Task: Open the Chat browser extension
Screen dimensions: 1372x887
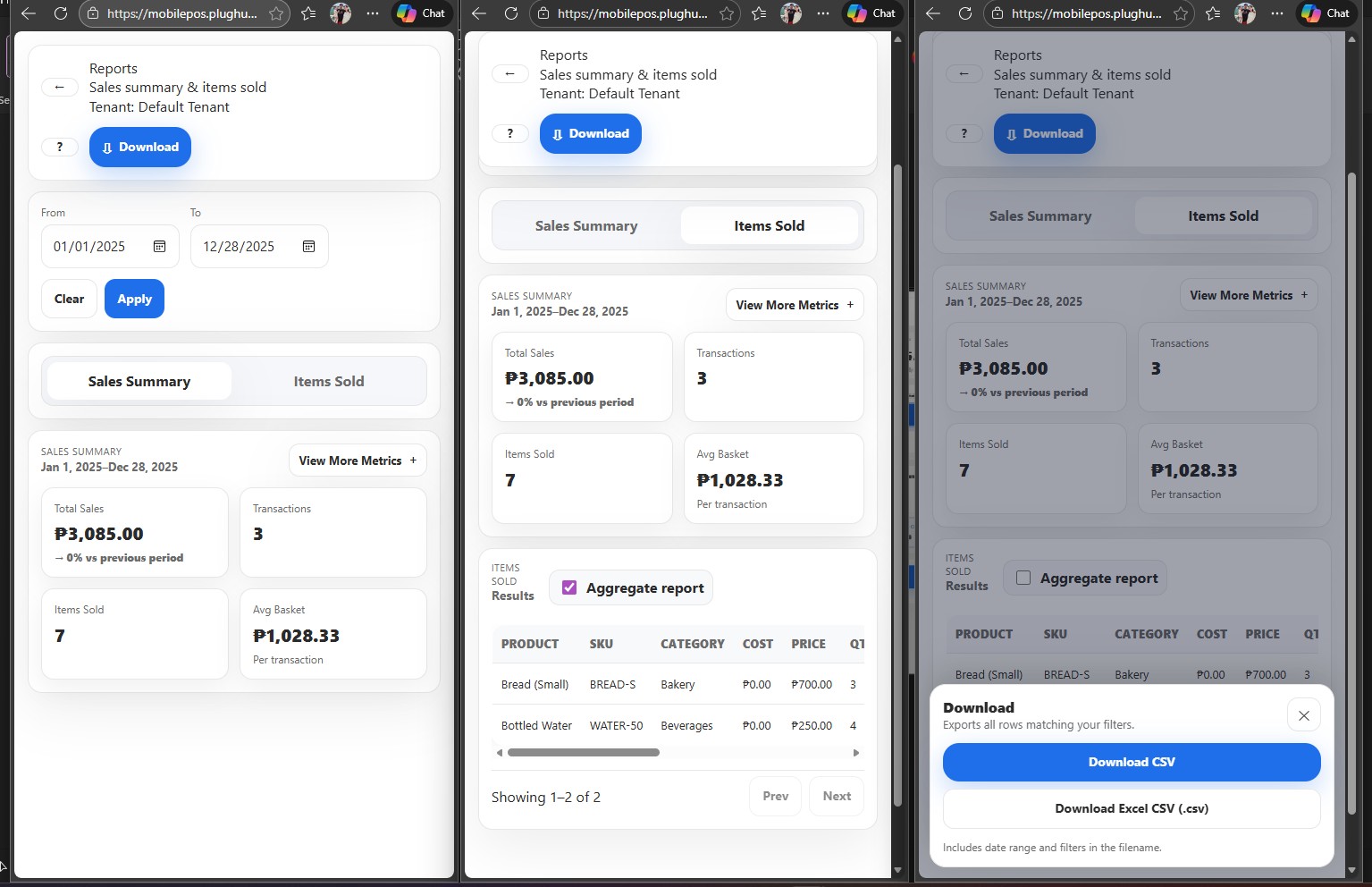Action: [419, 13]
